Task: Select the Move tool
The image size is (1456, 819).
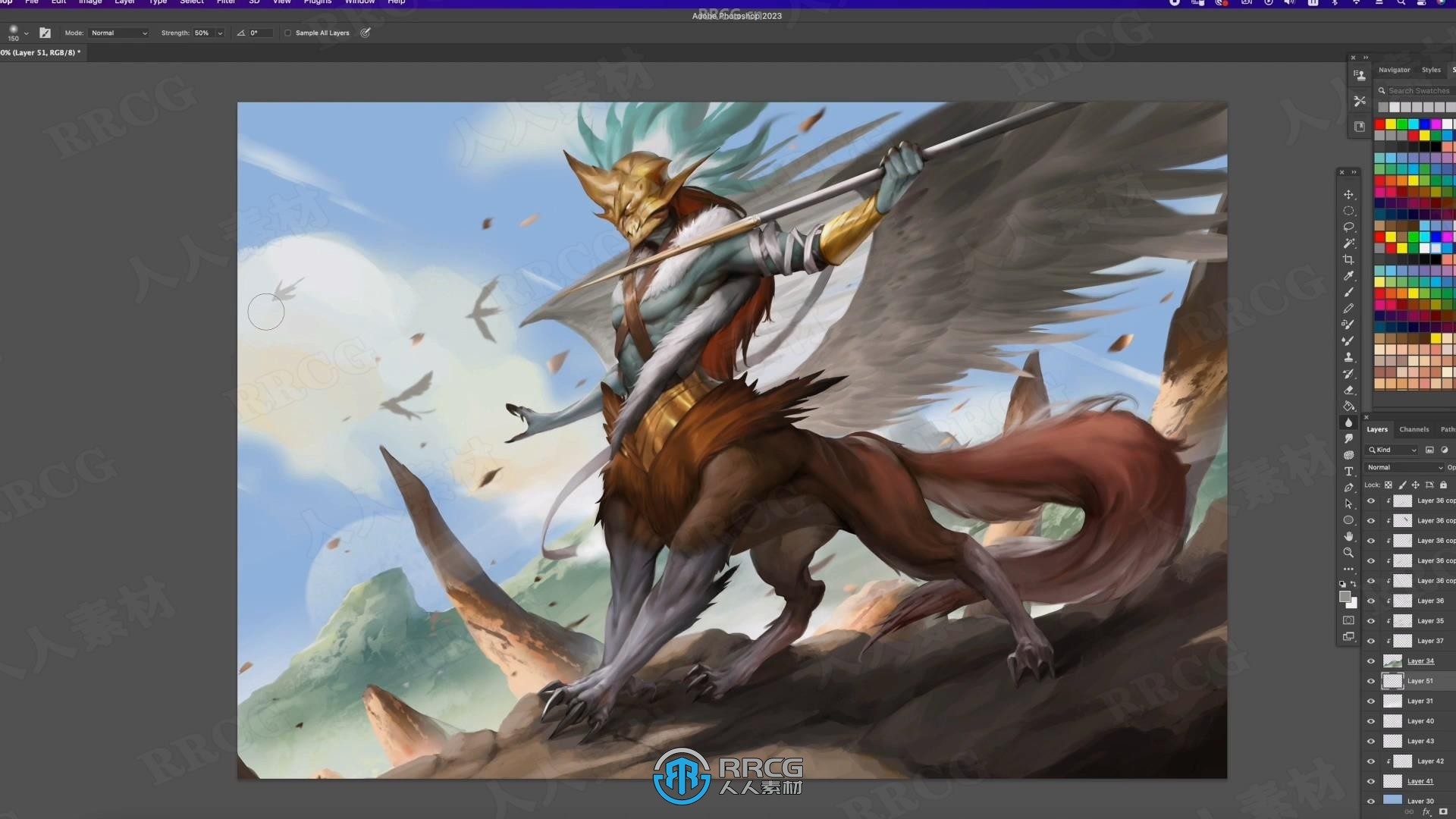Action: coord(1348,195)
